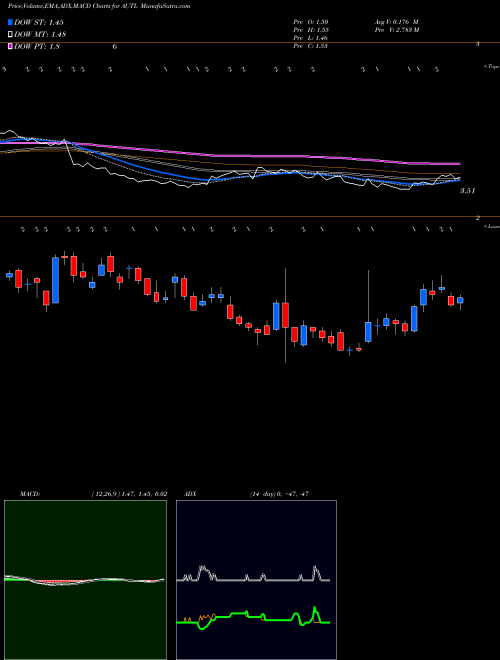
Task: Click the ADX panel title
Action: coord(190,494)
